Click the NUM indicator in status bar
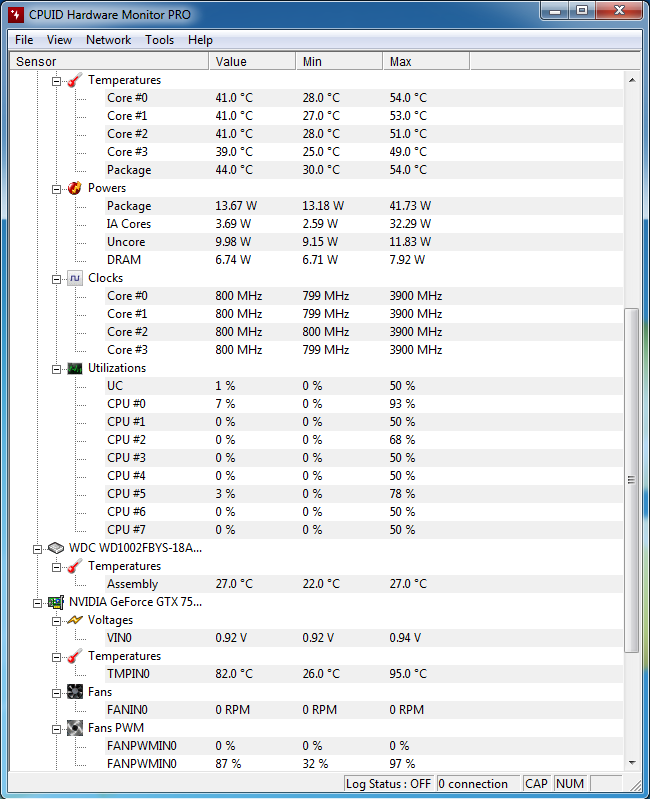The width and height of the screenshot is (650, 799). tap(570, 784)
